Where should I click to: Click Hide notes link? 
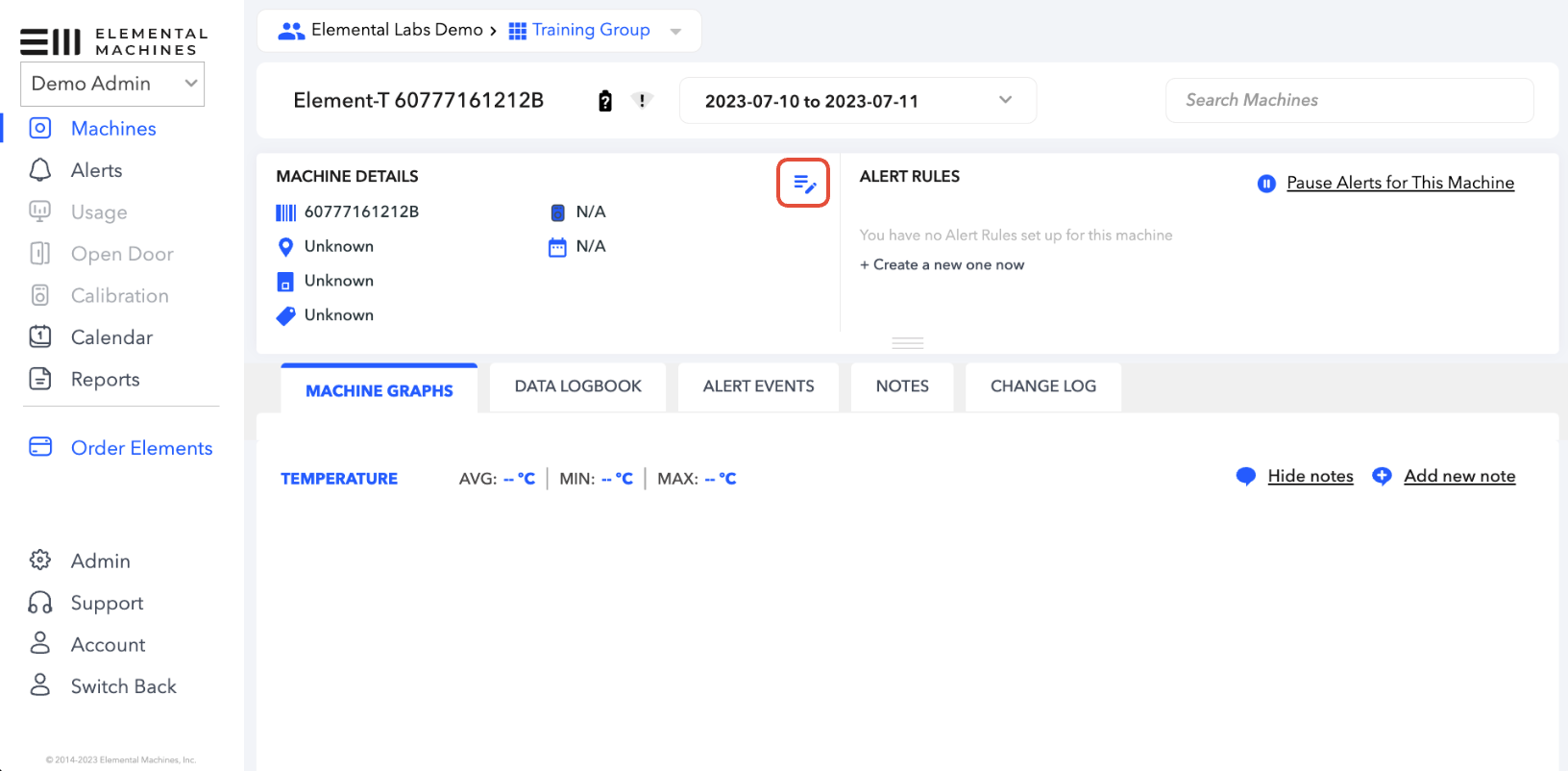coord(1311,476)
